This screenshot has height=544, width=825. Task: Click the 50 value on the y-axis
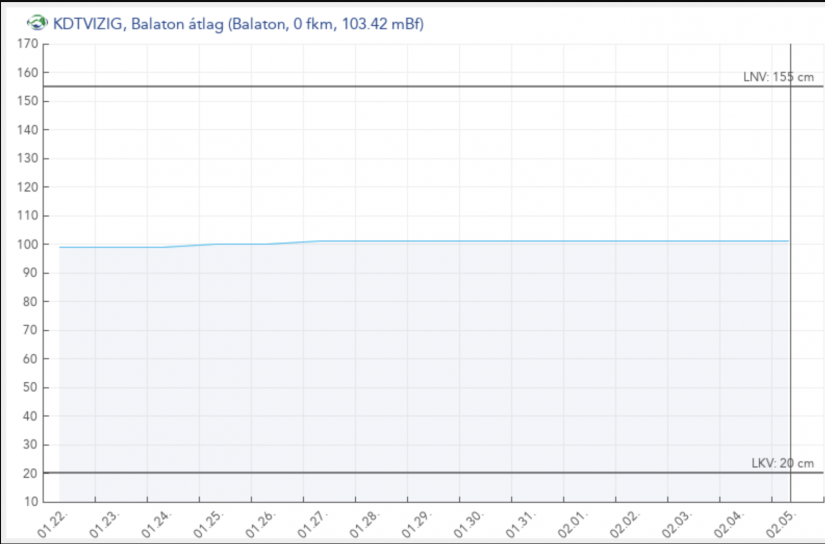(x=29, y=387)
